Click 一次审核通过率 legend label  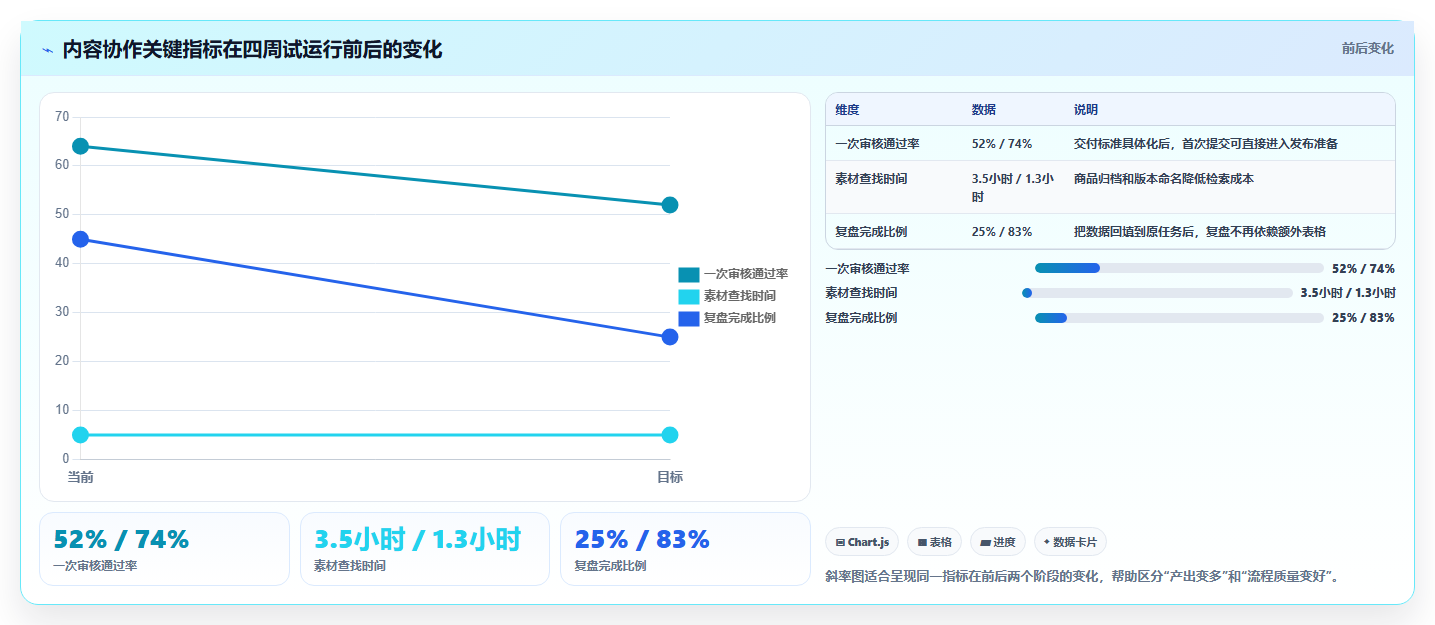click(746, 274)
